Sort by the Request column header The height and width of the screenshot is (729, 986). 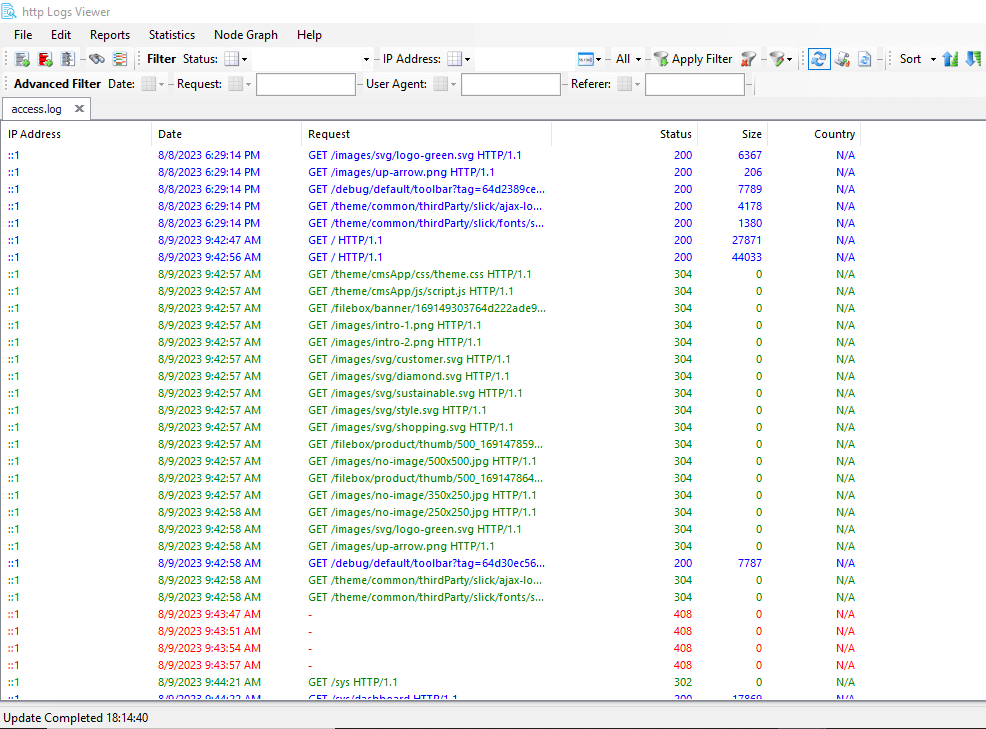pyautogui.click(x=426, y=134)
